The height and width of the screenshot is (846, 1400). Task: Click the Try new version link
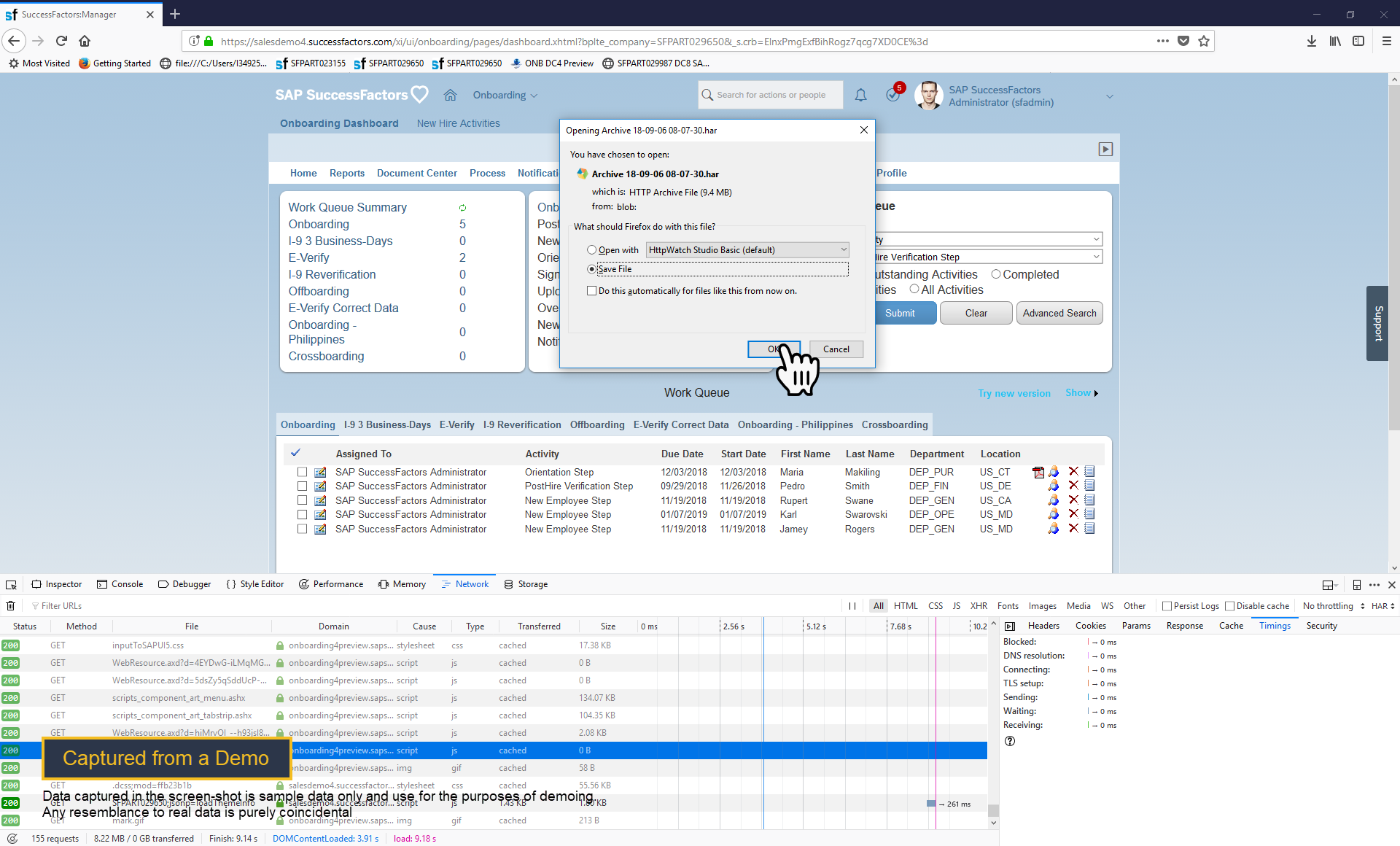[x=1014, y=393]
